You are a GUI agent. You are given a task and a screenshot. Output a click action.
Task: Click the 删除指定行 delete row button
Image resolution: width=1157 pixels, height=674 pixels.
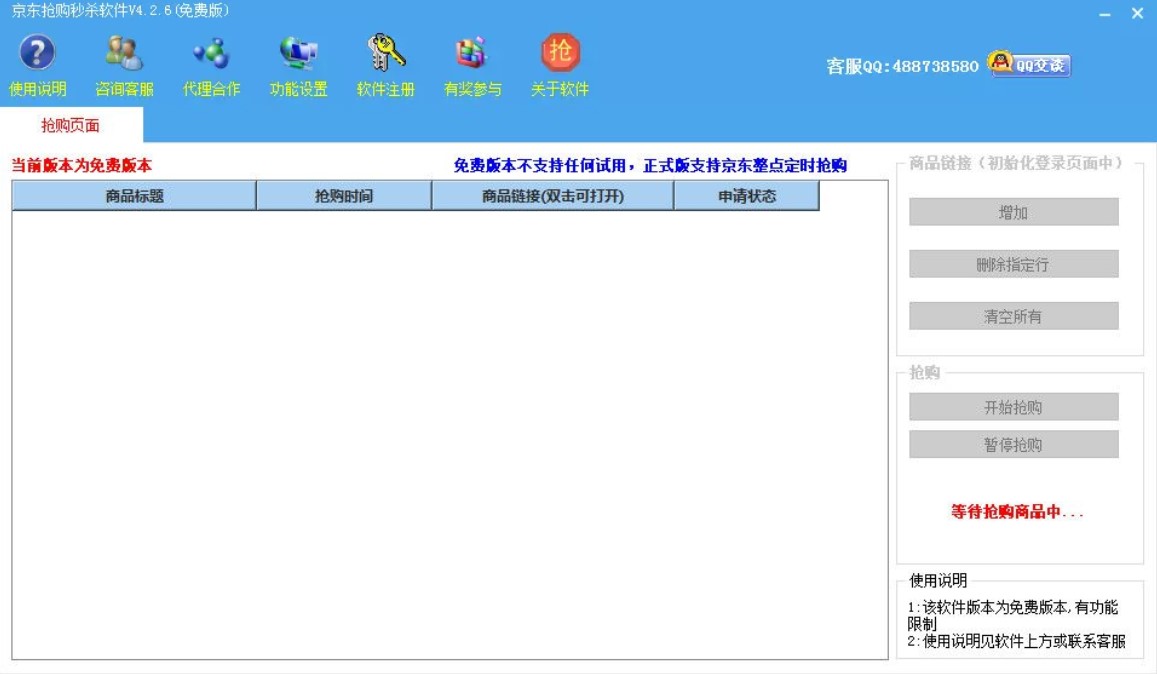[x=1013, y=263]
